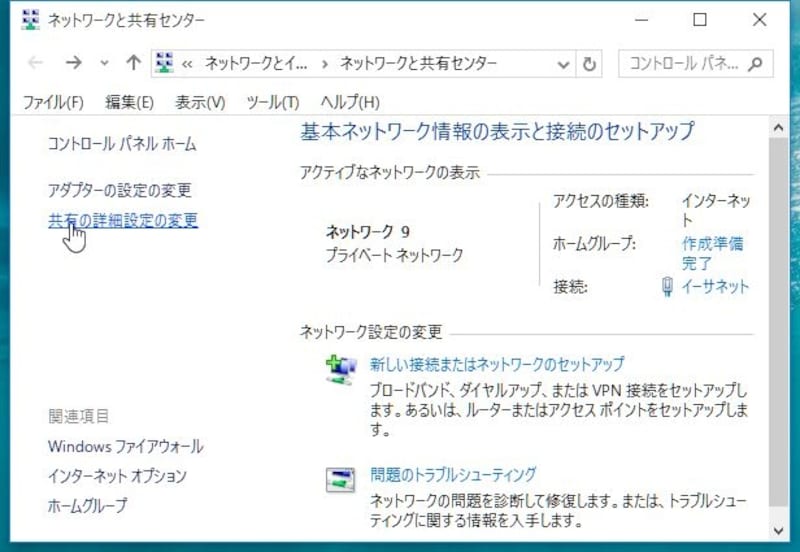The width and height of the screenshot is (800, 552).
Task: Go forward with the forward arrow
Action: [74, 63]
